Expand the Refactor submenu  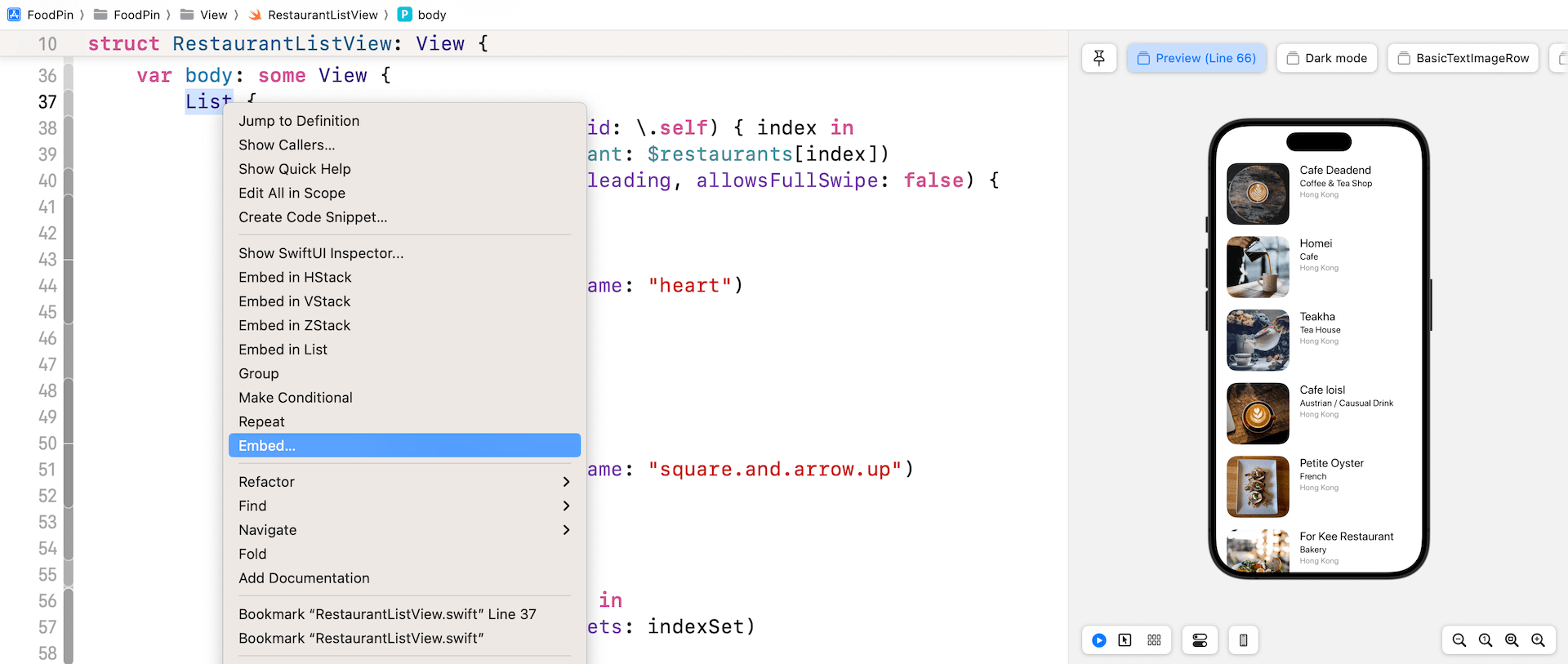point(404,482)
